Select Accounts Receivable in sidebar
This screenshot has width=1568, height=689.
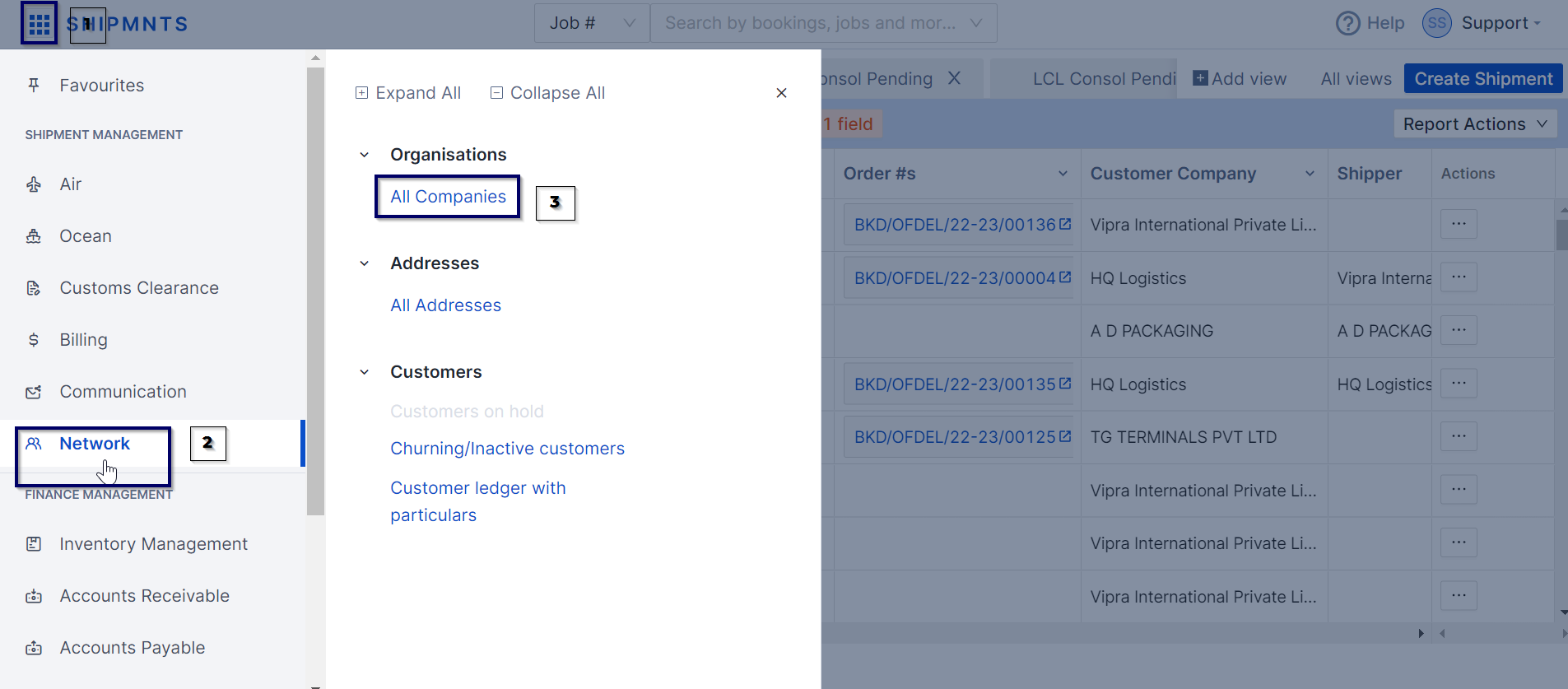click(145, 596)
